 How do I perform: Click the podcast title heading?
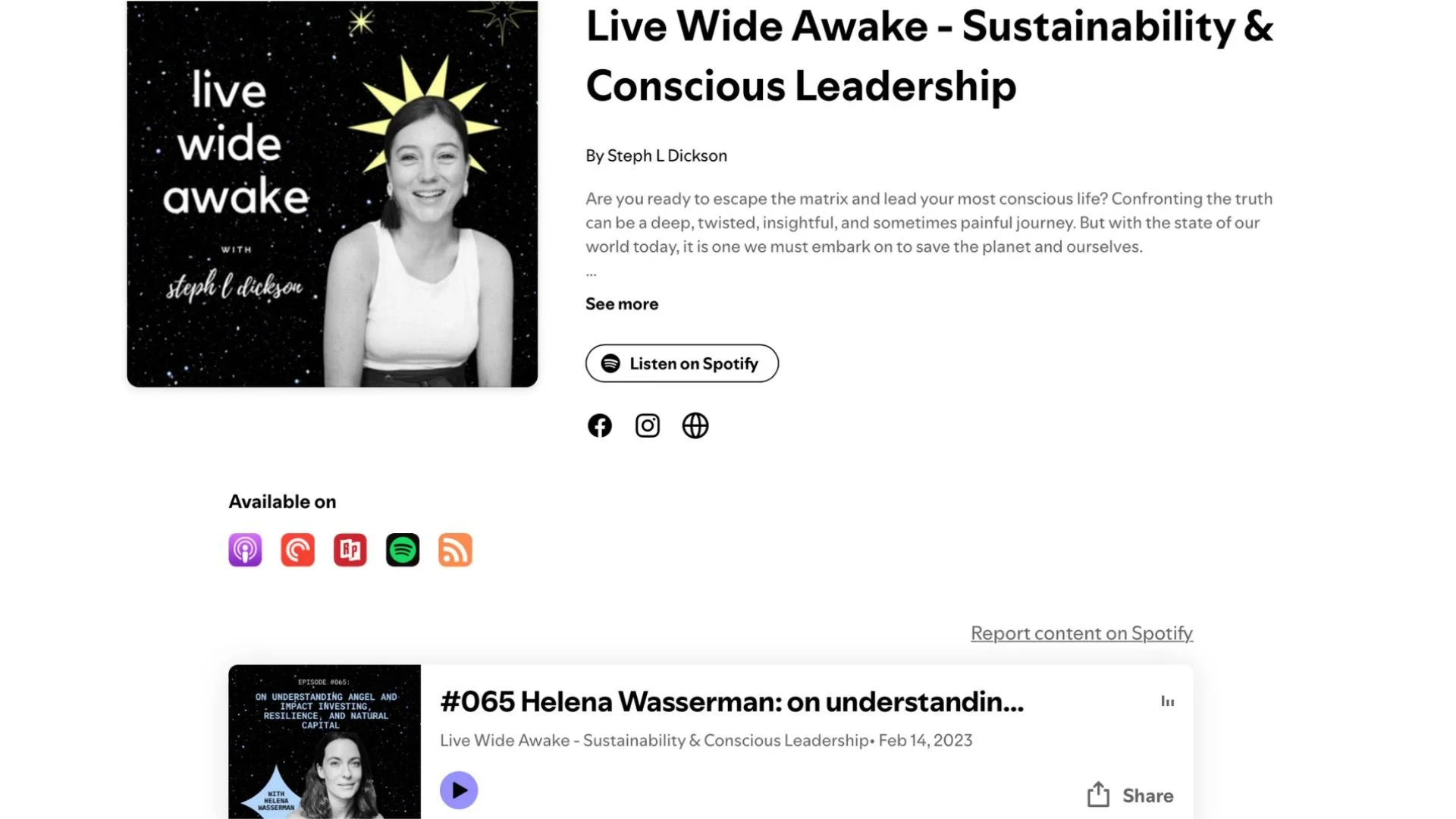pos(929,56)
